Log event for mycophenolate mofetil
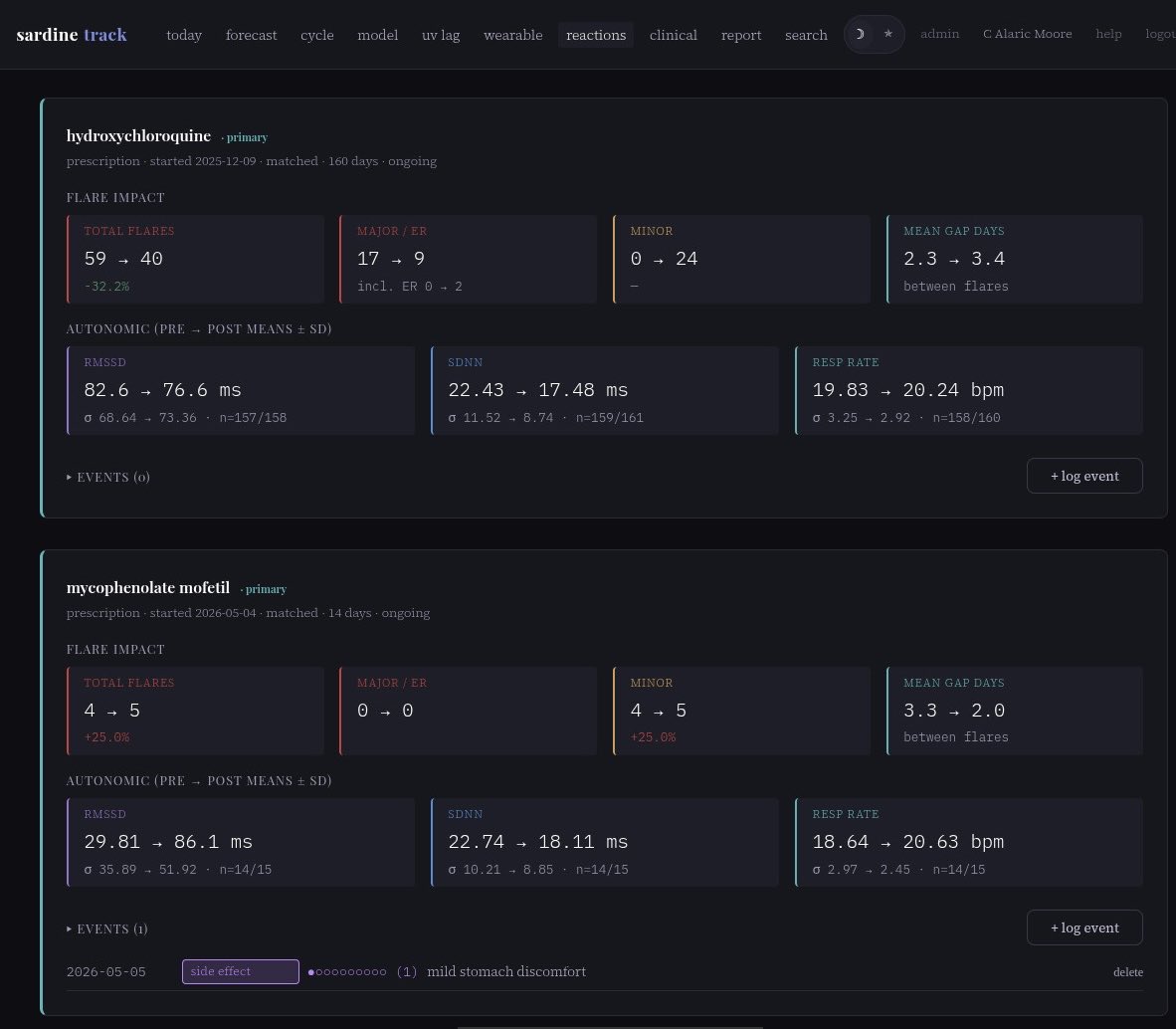The width and height of the screenshot is (1176, 1029). tap(1084, 927)
